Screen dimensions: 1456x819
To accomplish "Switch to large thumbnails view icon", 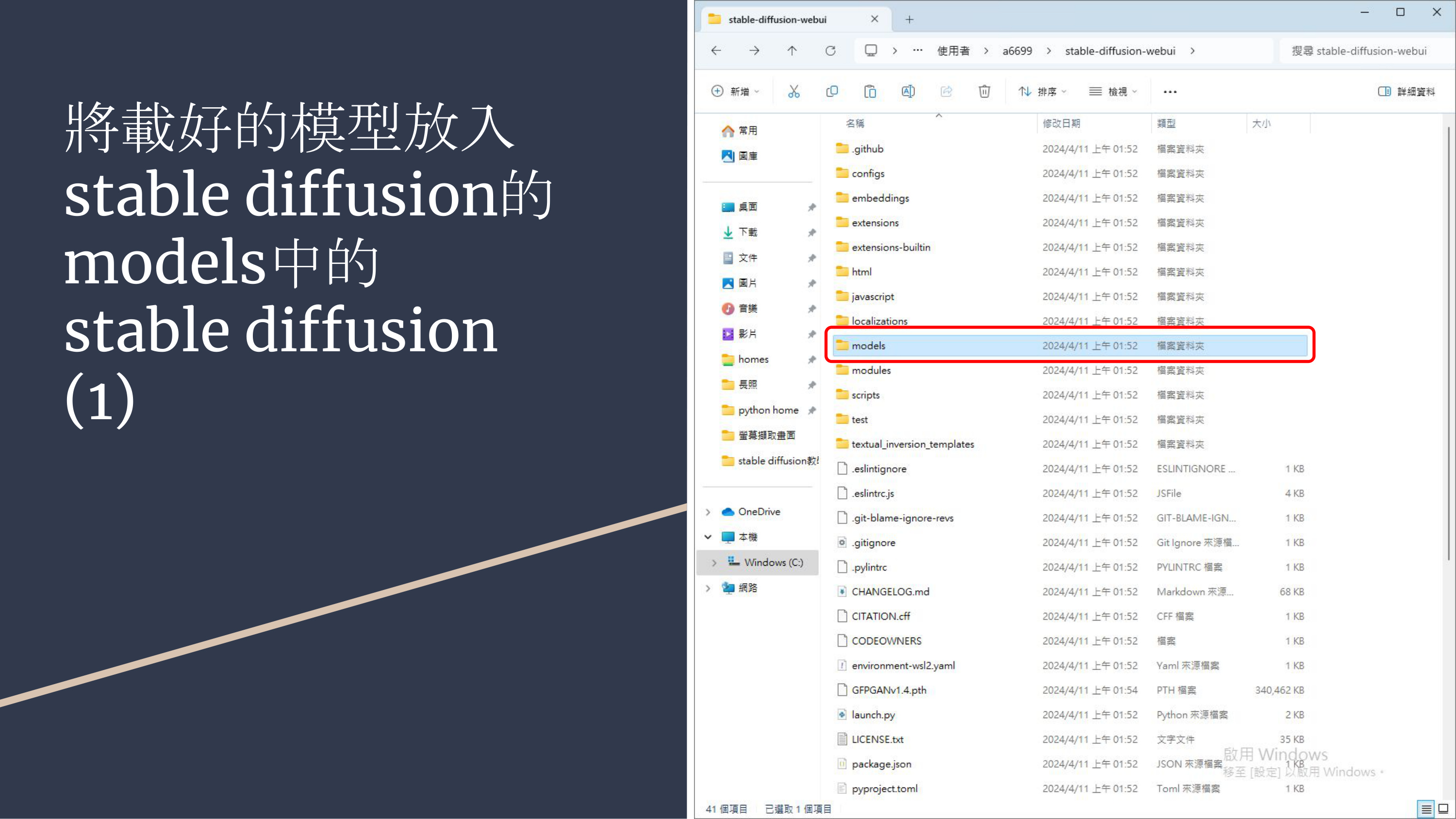I will [x=1443, y=809].
